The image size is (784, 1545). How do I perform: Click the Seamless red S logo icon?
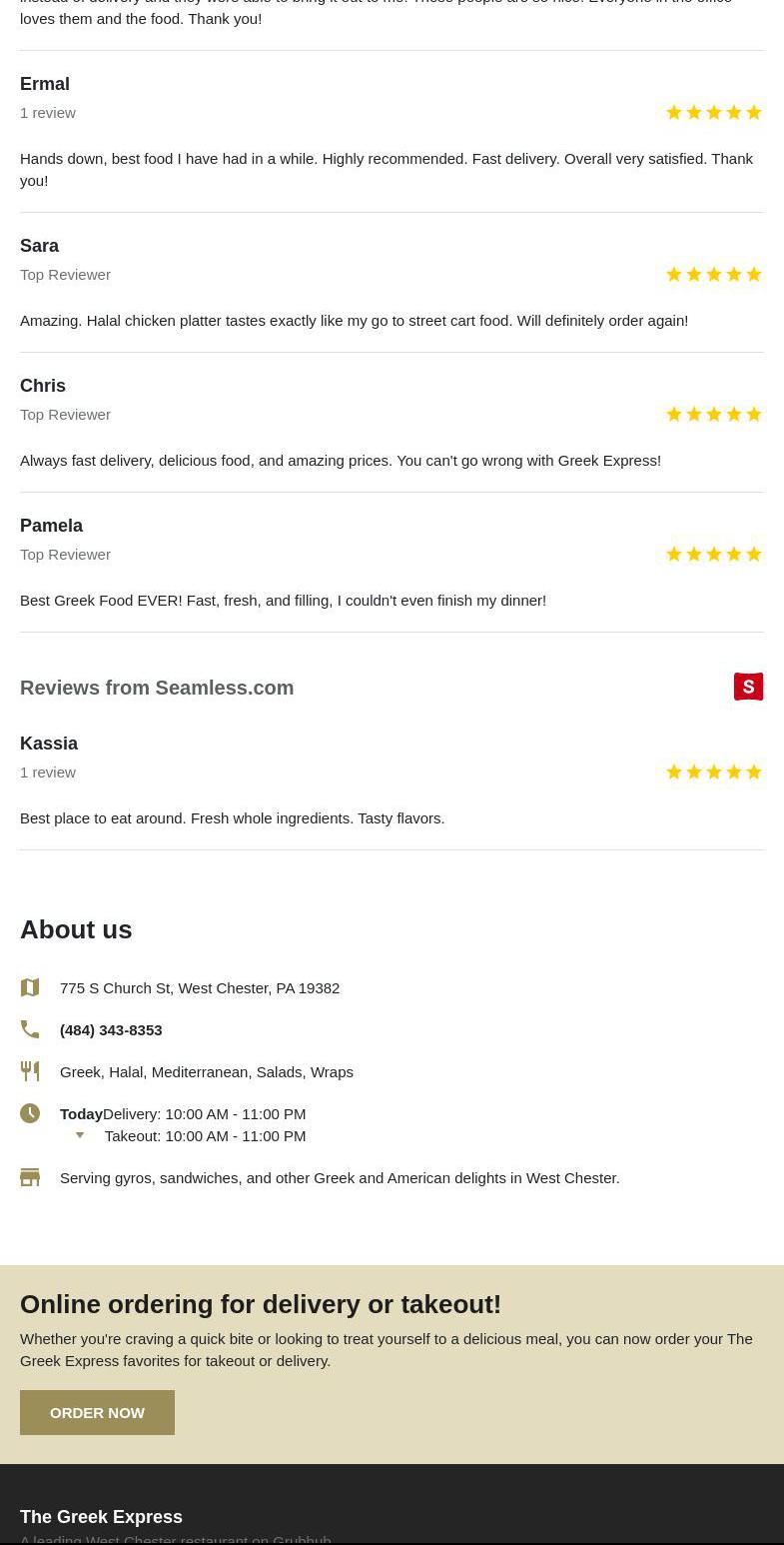click(748, 687)
